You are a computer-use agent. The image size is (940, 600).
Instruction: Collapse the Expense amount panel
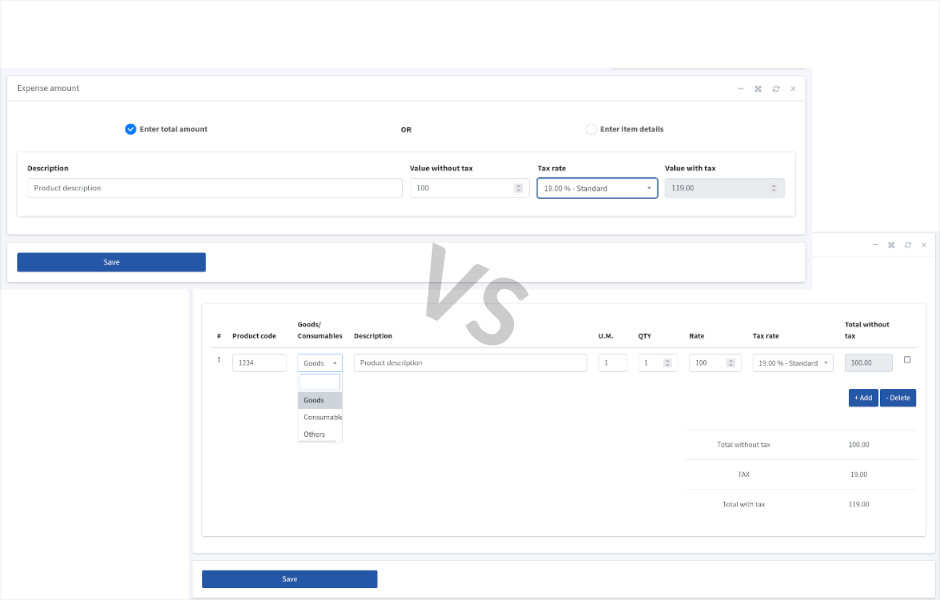click(x=740, y=89)
